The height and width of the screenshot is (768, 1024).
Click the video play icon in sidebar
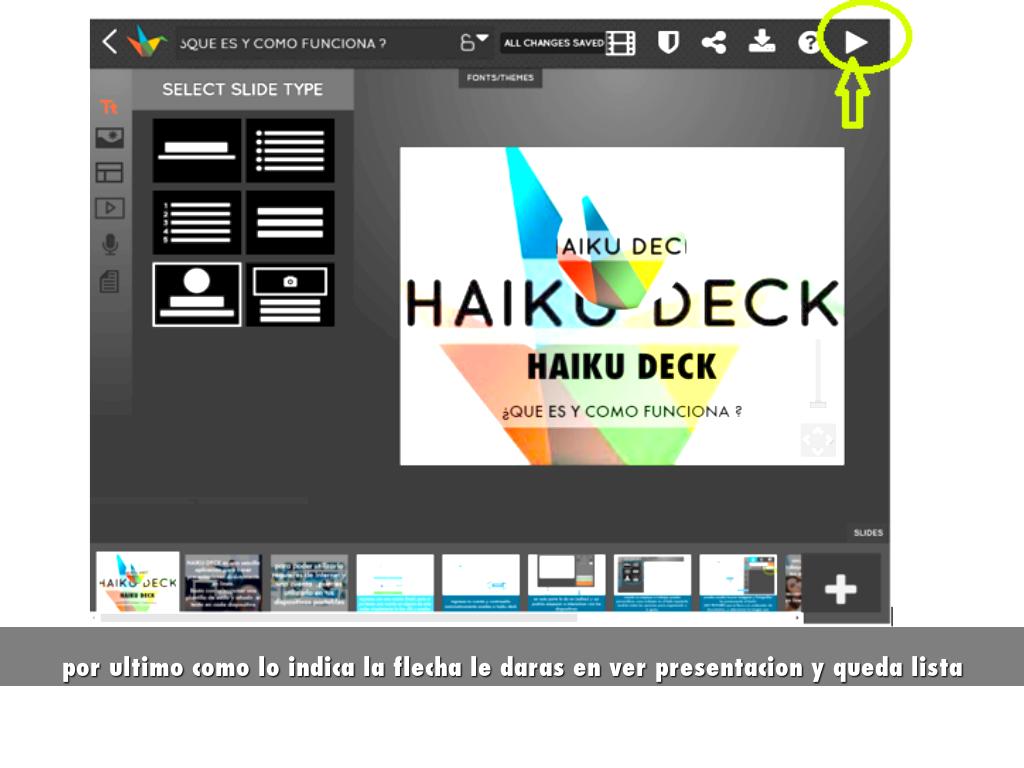point(109,208)
